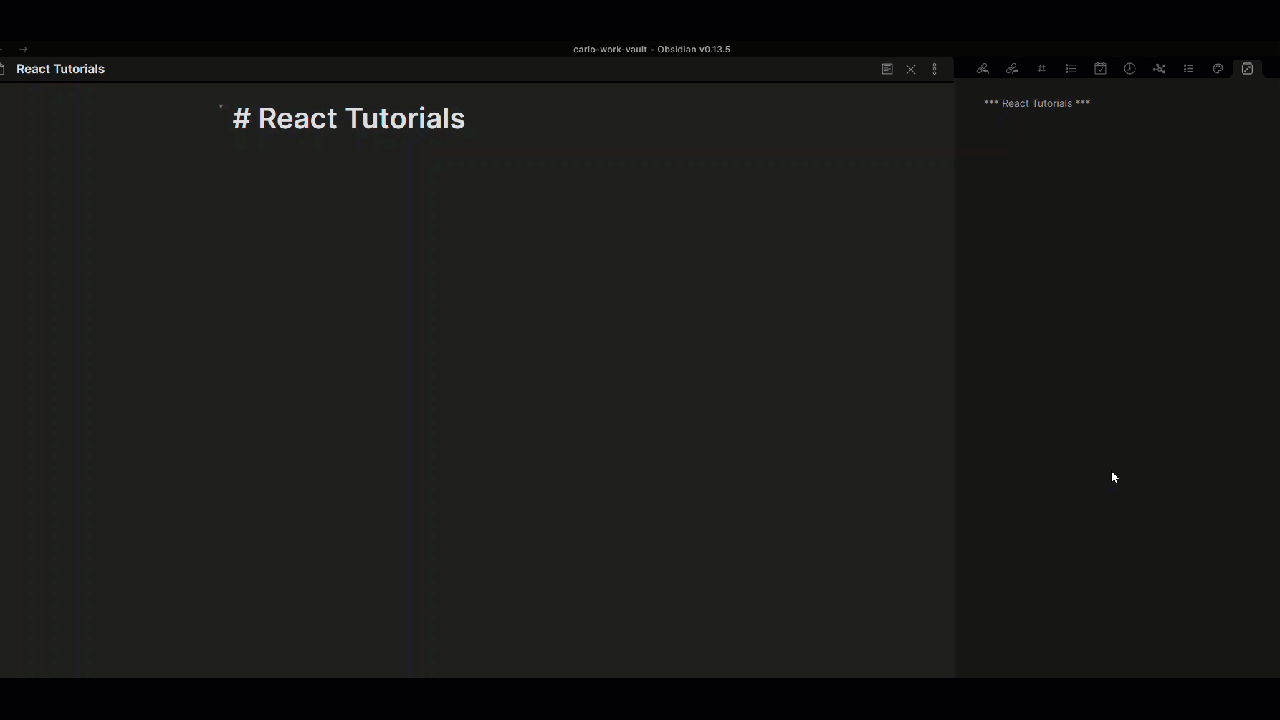Select the active rightmost sidebar tab icon
The height and width of the screenshot is (720, 1280).
click(1247, 69)
